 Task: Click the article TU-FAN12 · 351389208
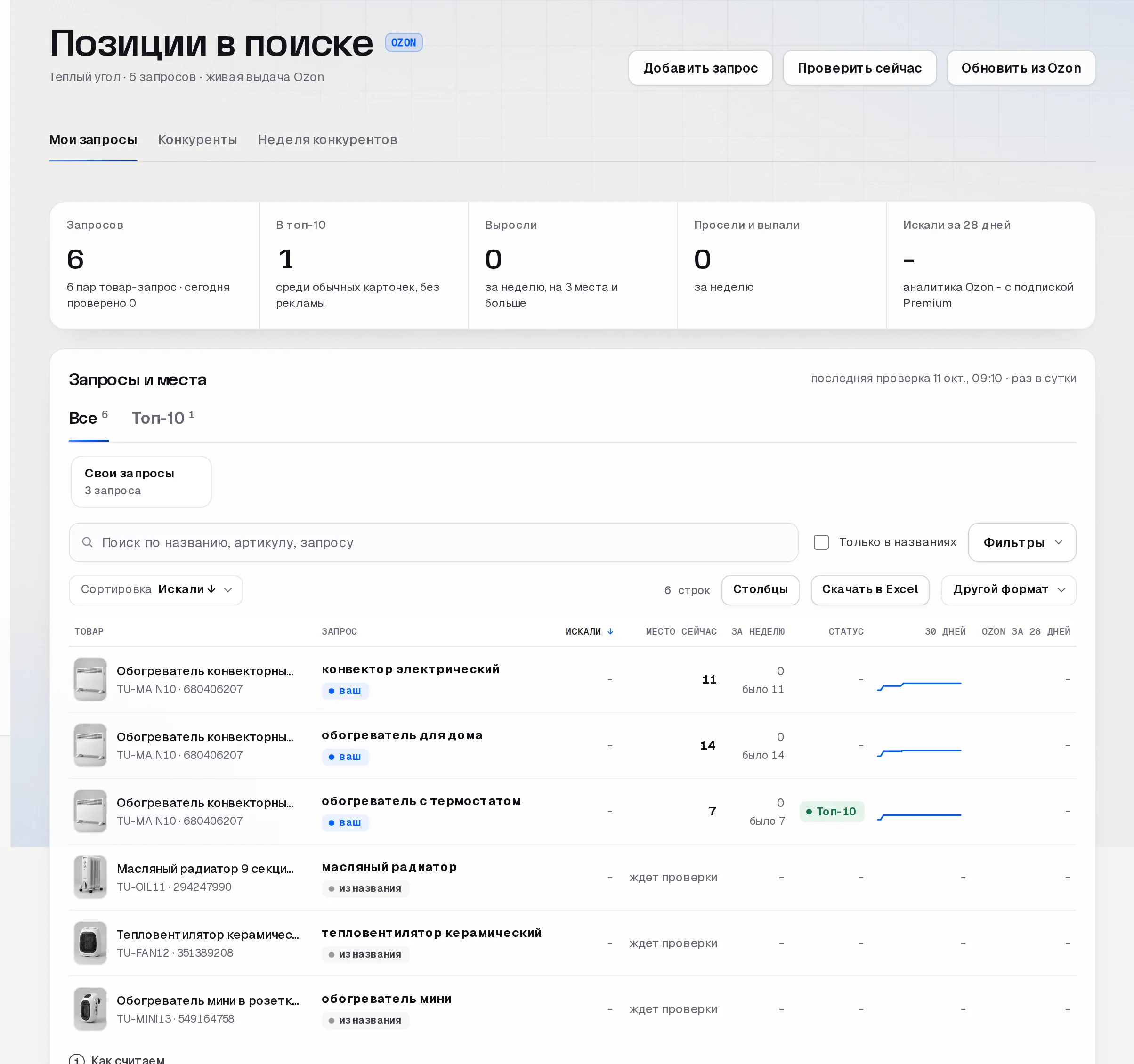[175, 953]
